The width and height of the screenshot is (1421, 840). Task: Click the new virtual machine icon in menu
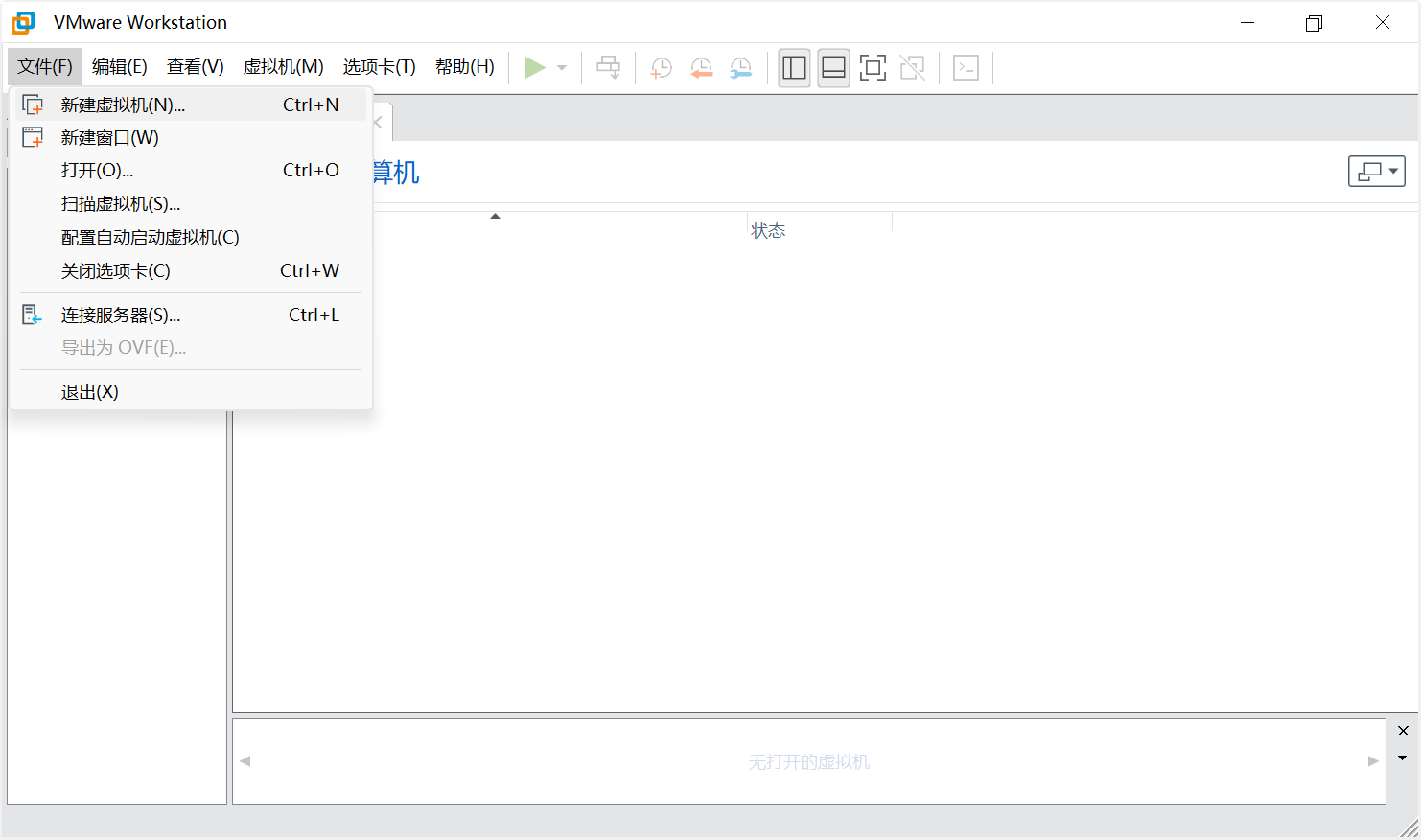(33, 105)
